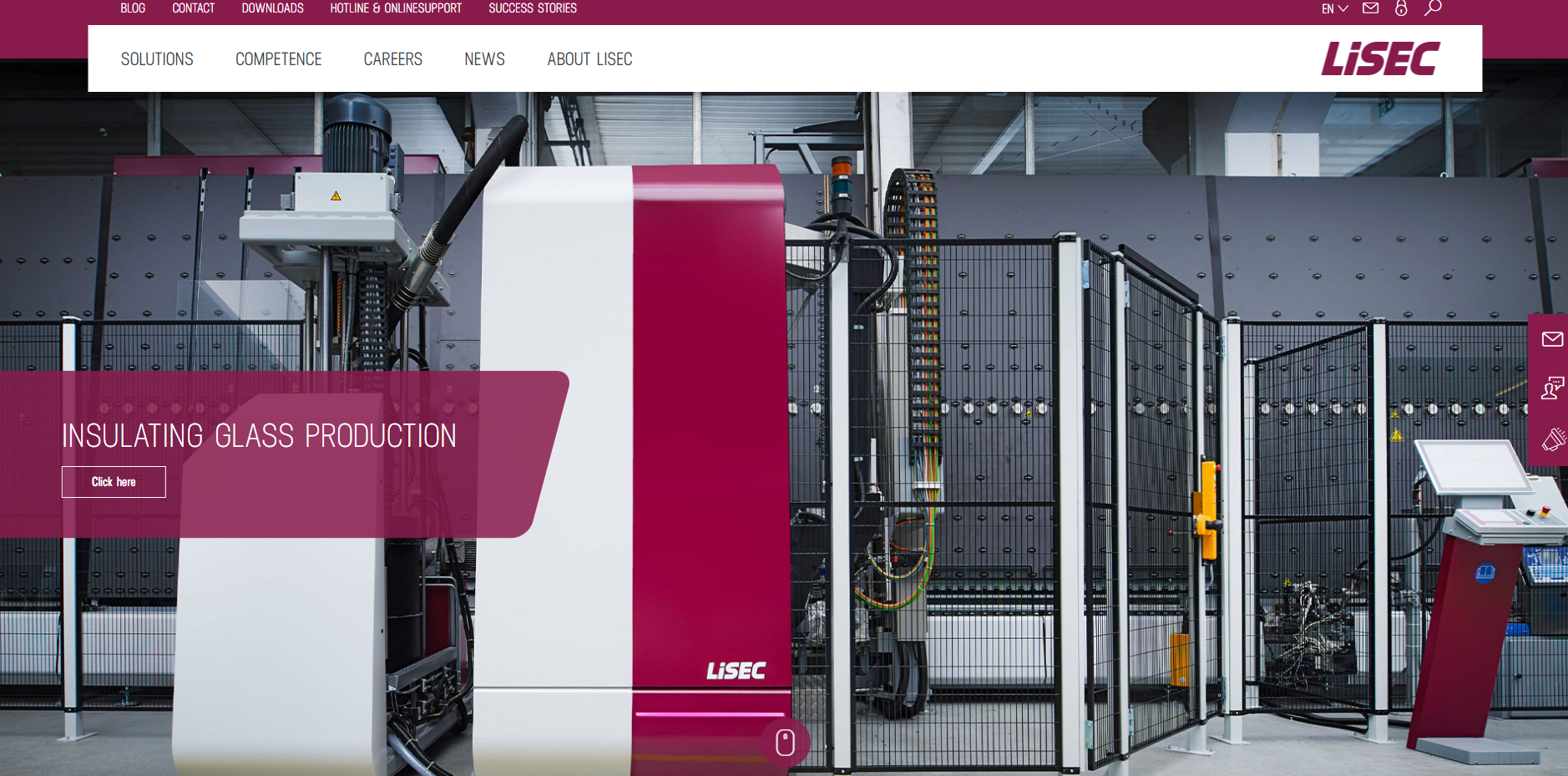Open the Competence menu
Screen dimensions: 1568x776
[278, 59]
